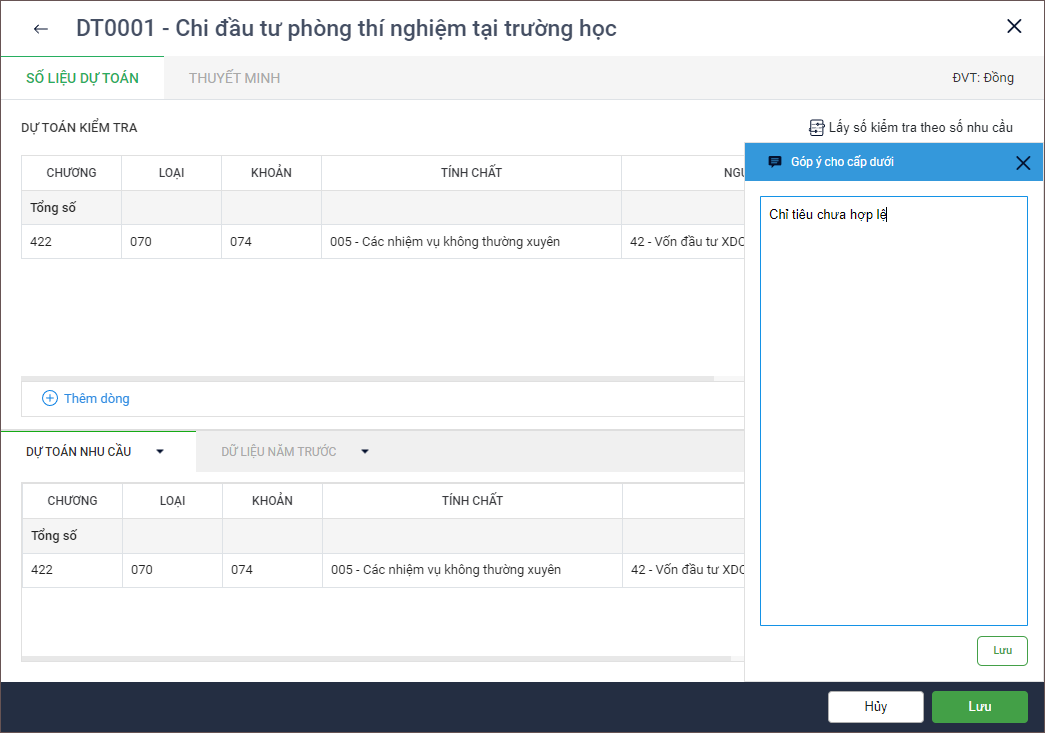This screenshot has width=1045, height=733.
Task: Save the comment with the small Lưu button
Action: (1002, 650)
